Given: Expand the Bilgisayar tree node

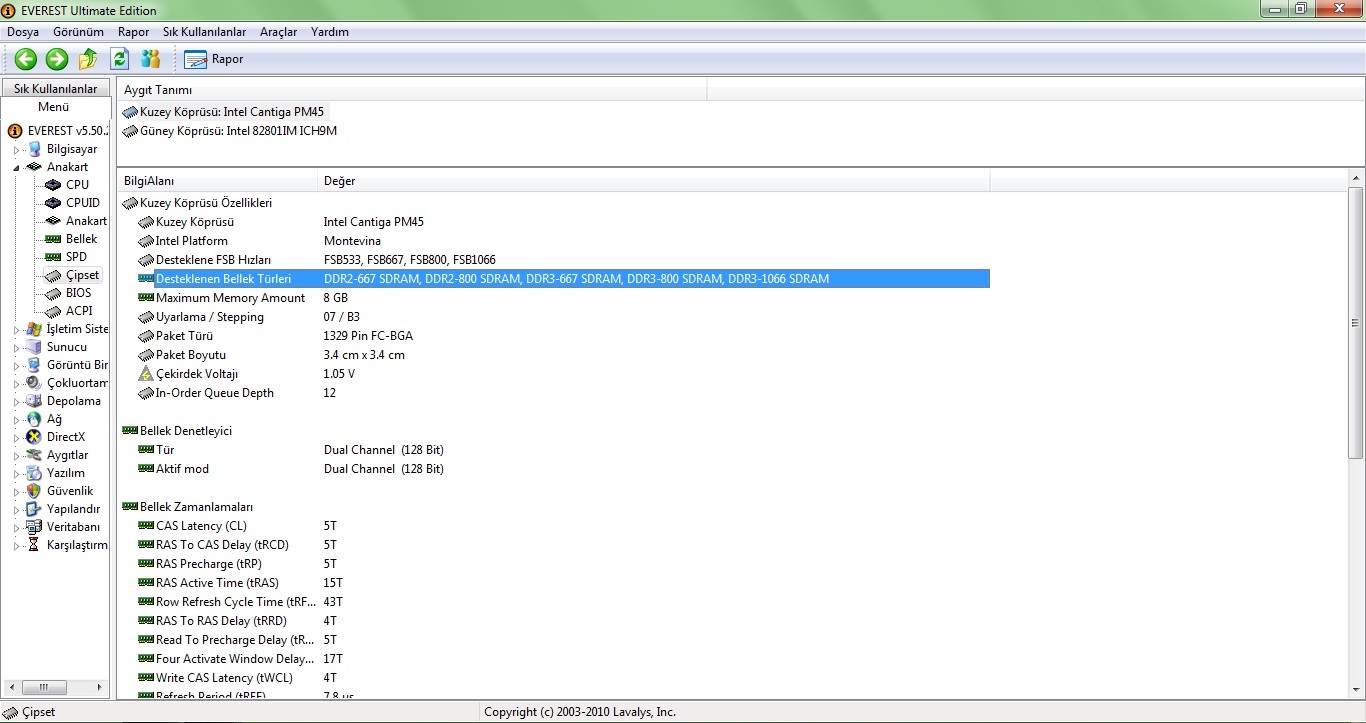Looking at the screenshot, I should click(x=17, y=149).
